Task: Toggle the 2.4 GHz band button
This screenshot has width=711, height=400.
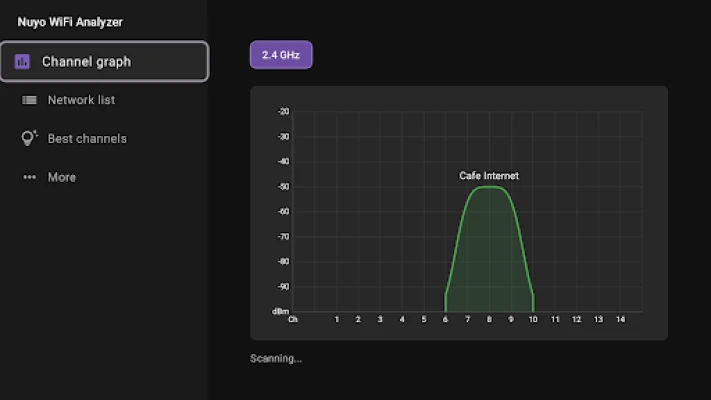Action: pos(281,56)
